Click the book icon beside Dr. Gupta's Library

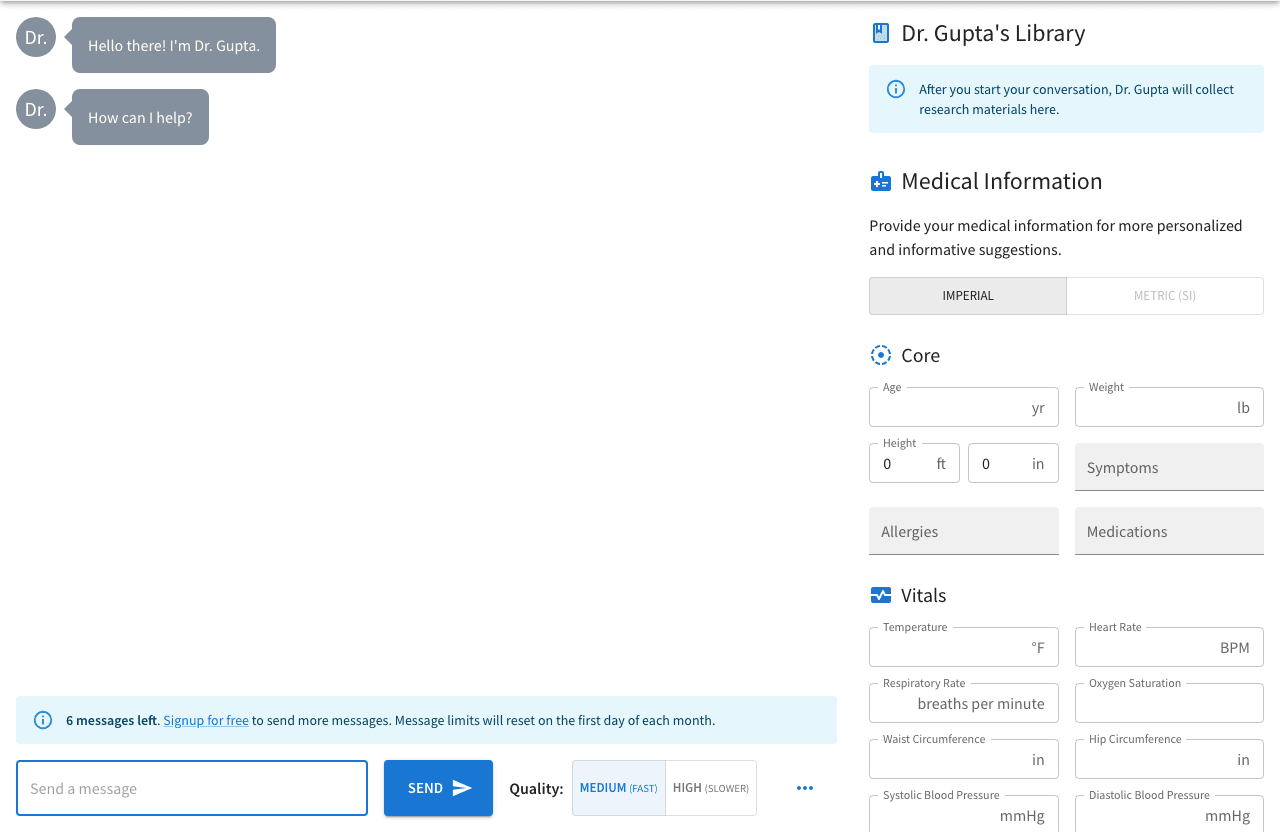(x=880, y=33)
